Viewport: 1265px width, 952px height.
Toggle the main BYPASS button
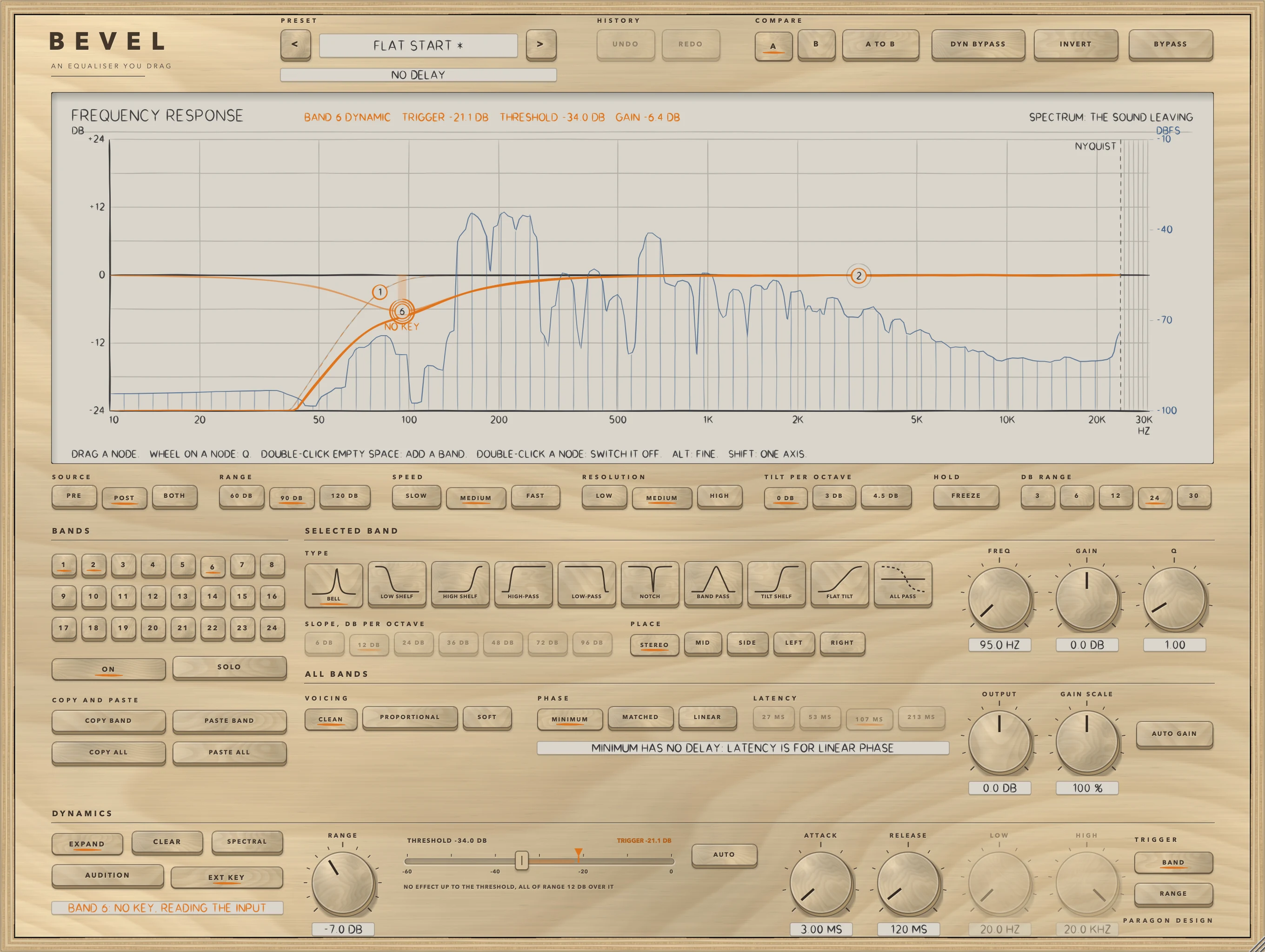coord(1170,44)
